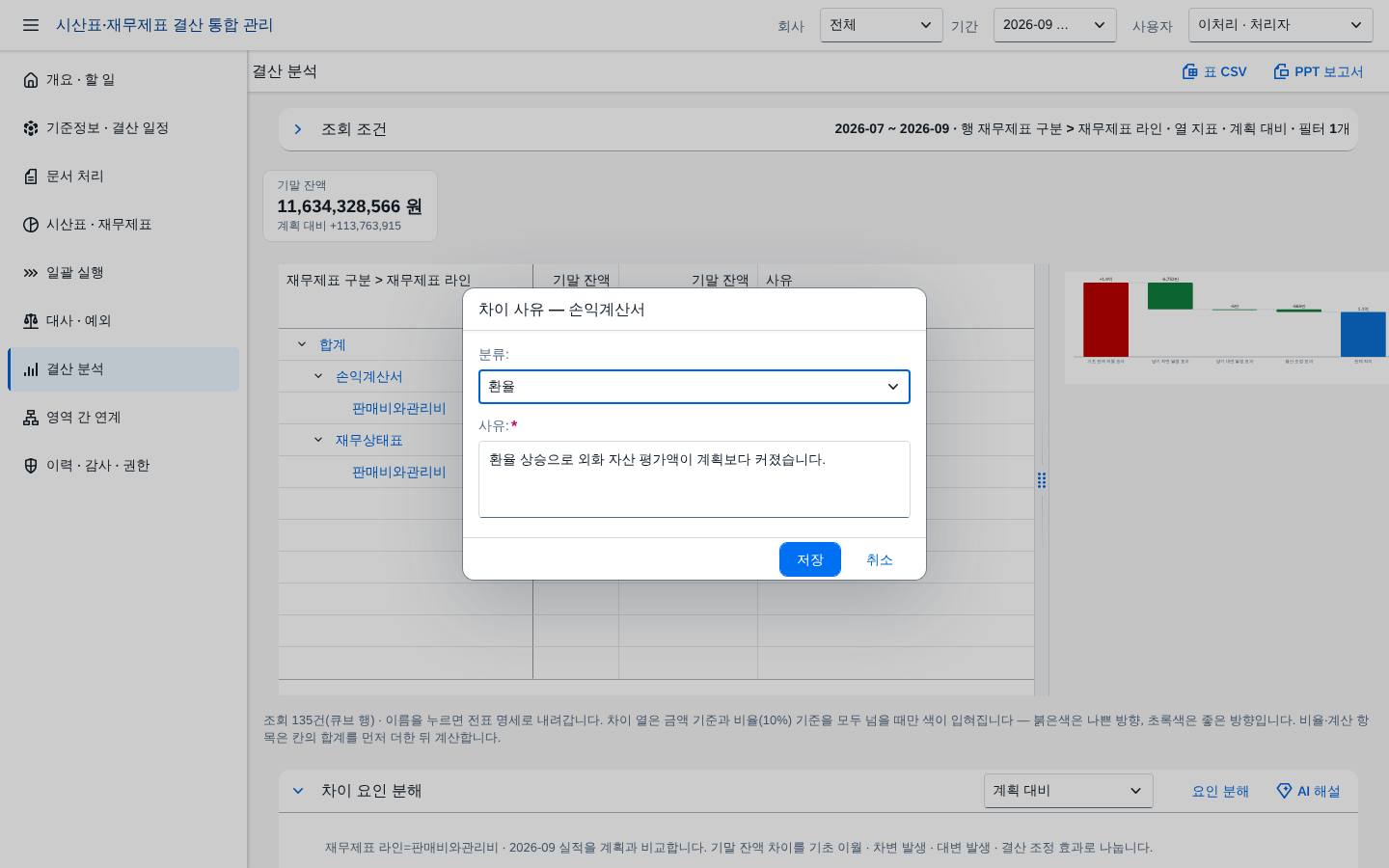Open the 계획 대비 comparison dropdown
Image resolution: width=1389 pixels, height=868 pixels.
pos(1068,791)
